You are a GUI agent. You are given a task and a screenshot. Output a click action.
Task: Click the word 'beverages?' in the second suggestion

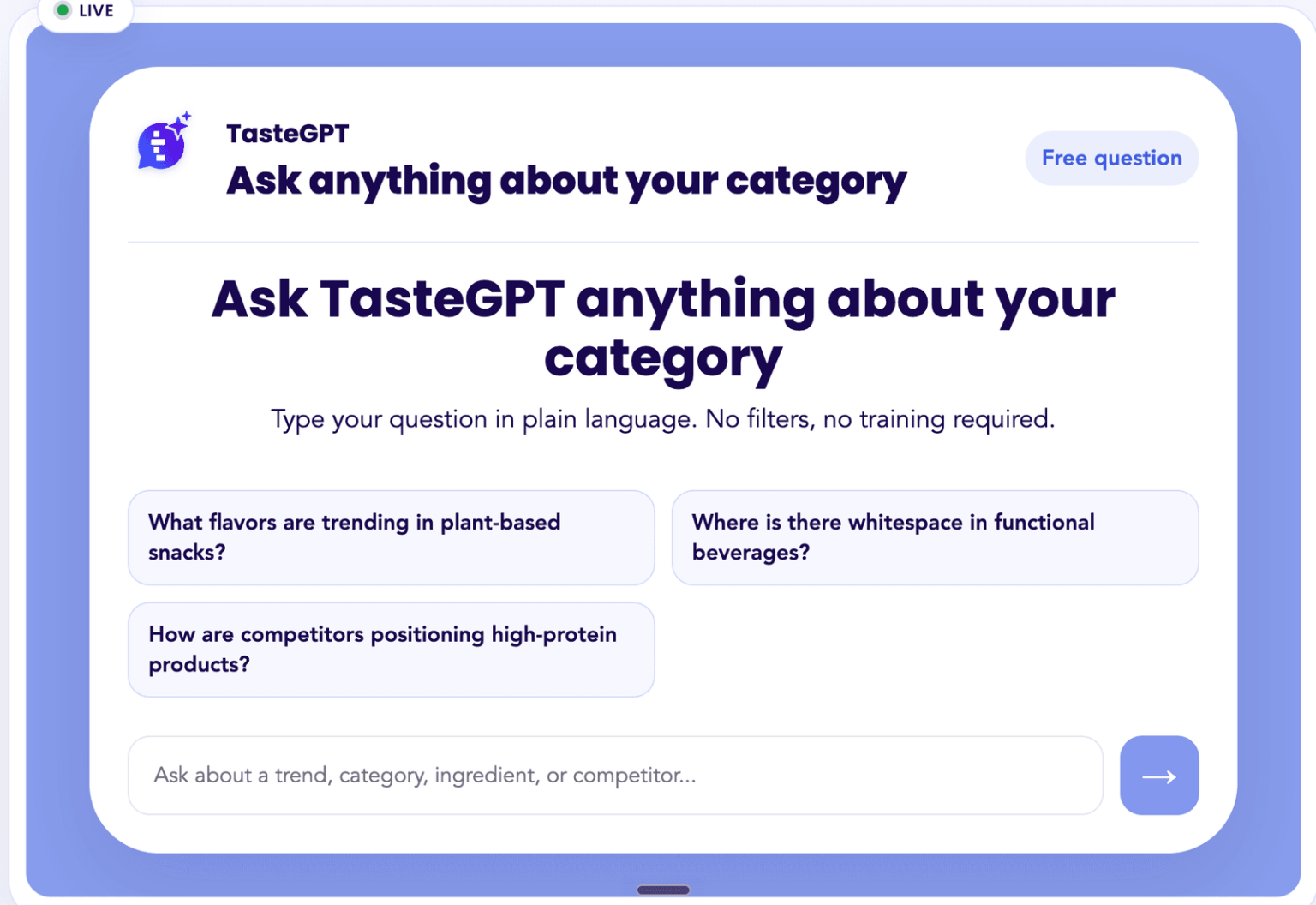(751, 554)
